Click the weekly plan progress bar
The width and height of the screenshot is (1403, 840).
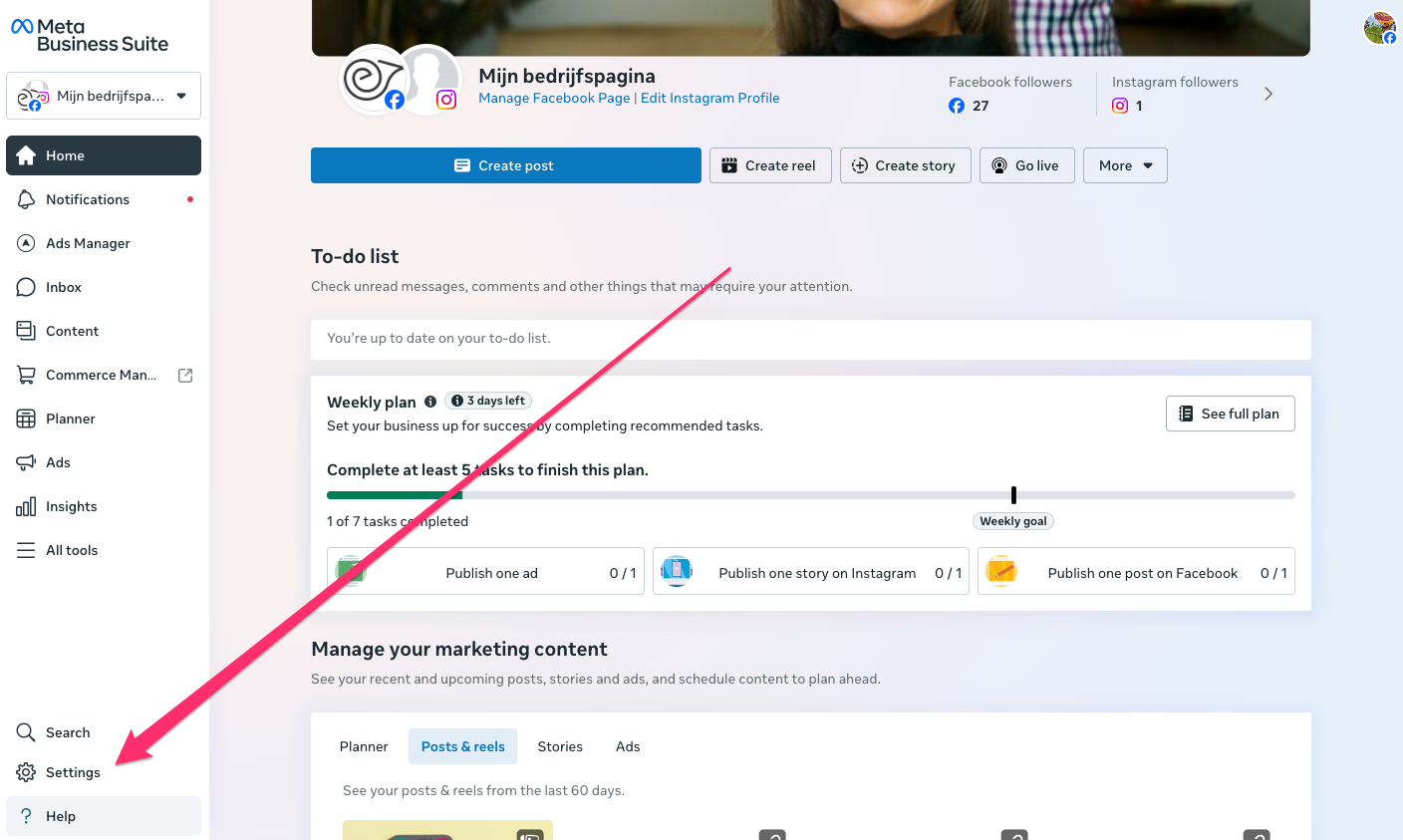[x=811, y=495]
